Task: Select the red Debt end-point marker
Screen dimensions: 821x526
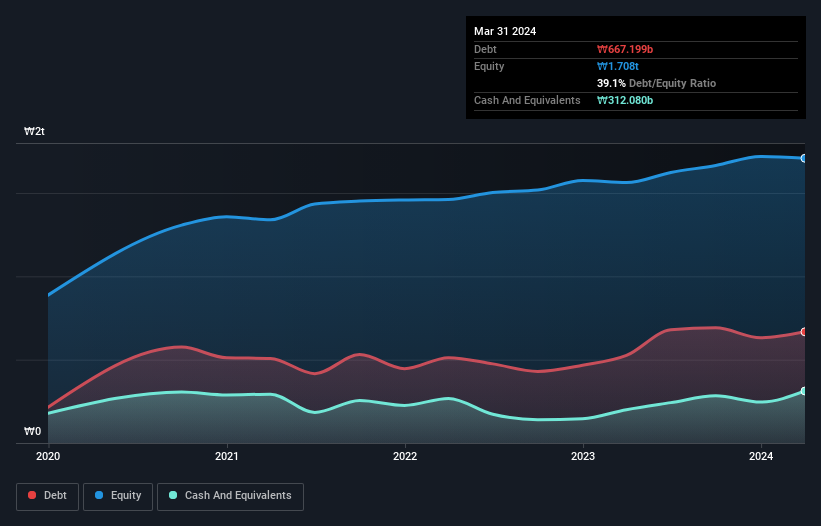Action: pyautogui.click(x=804, y=332)
